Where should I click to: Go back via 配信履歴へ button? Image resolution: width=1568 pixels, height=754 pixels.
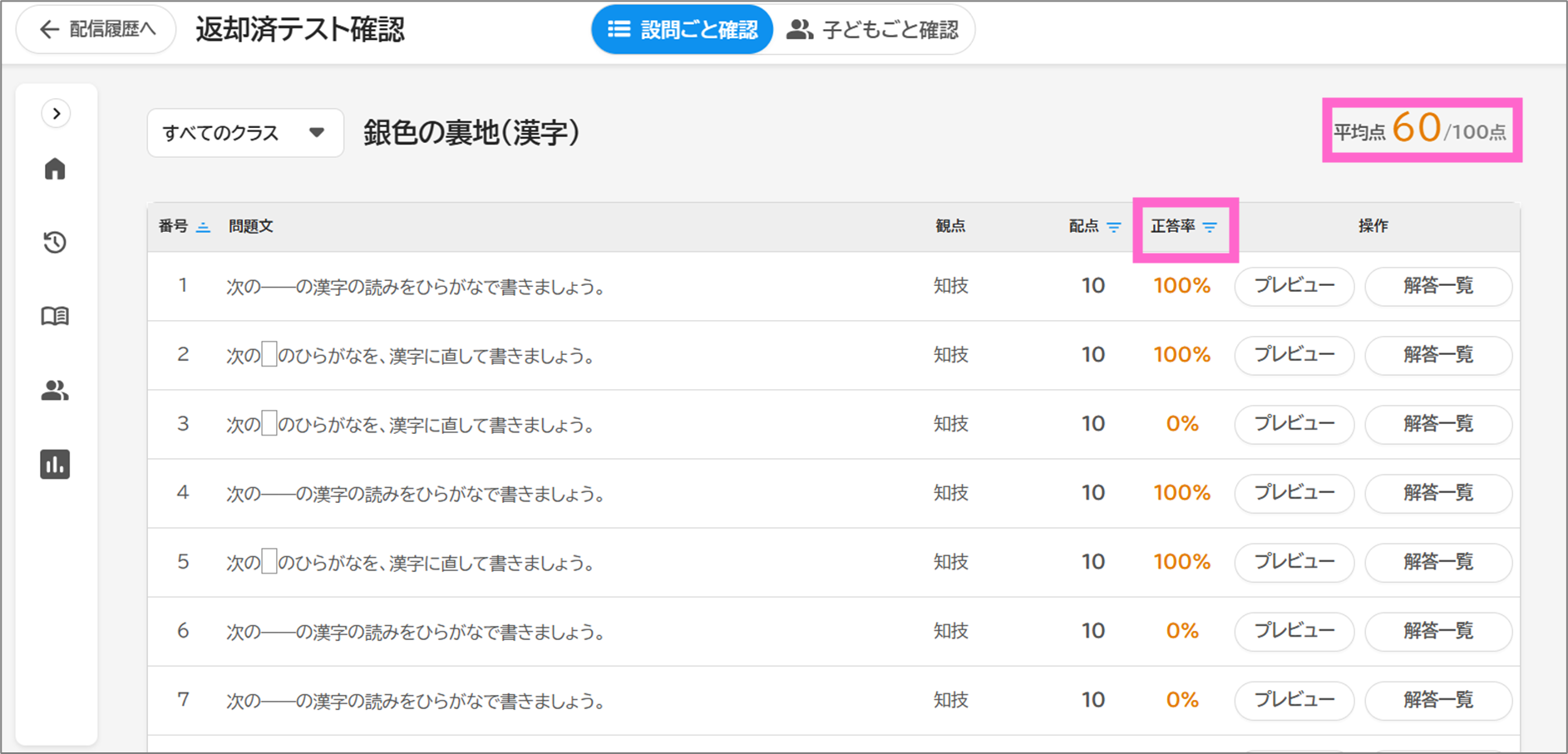(x=96, y=30)
